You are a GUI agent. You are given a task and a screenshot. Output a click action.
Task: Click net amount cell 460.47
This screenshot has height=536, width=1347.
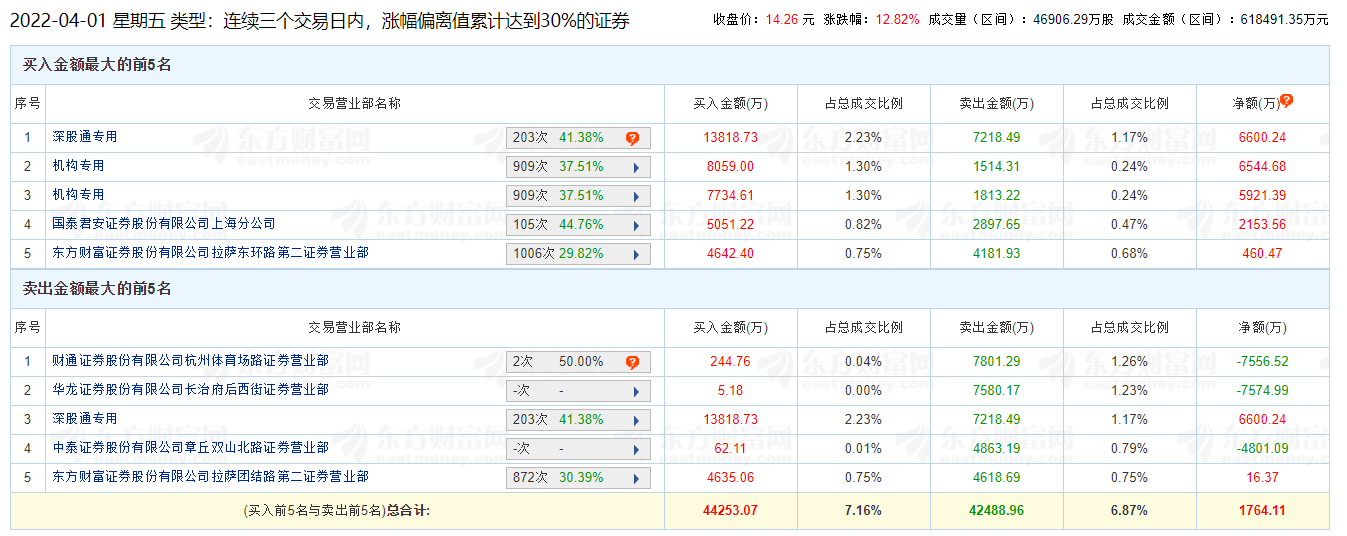click(x=1262, y=254)
